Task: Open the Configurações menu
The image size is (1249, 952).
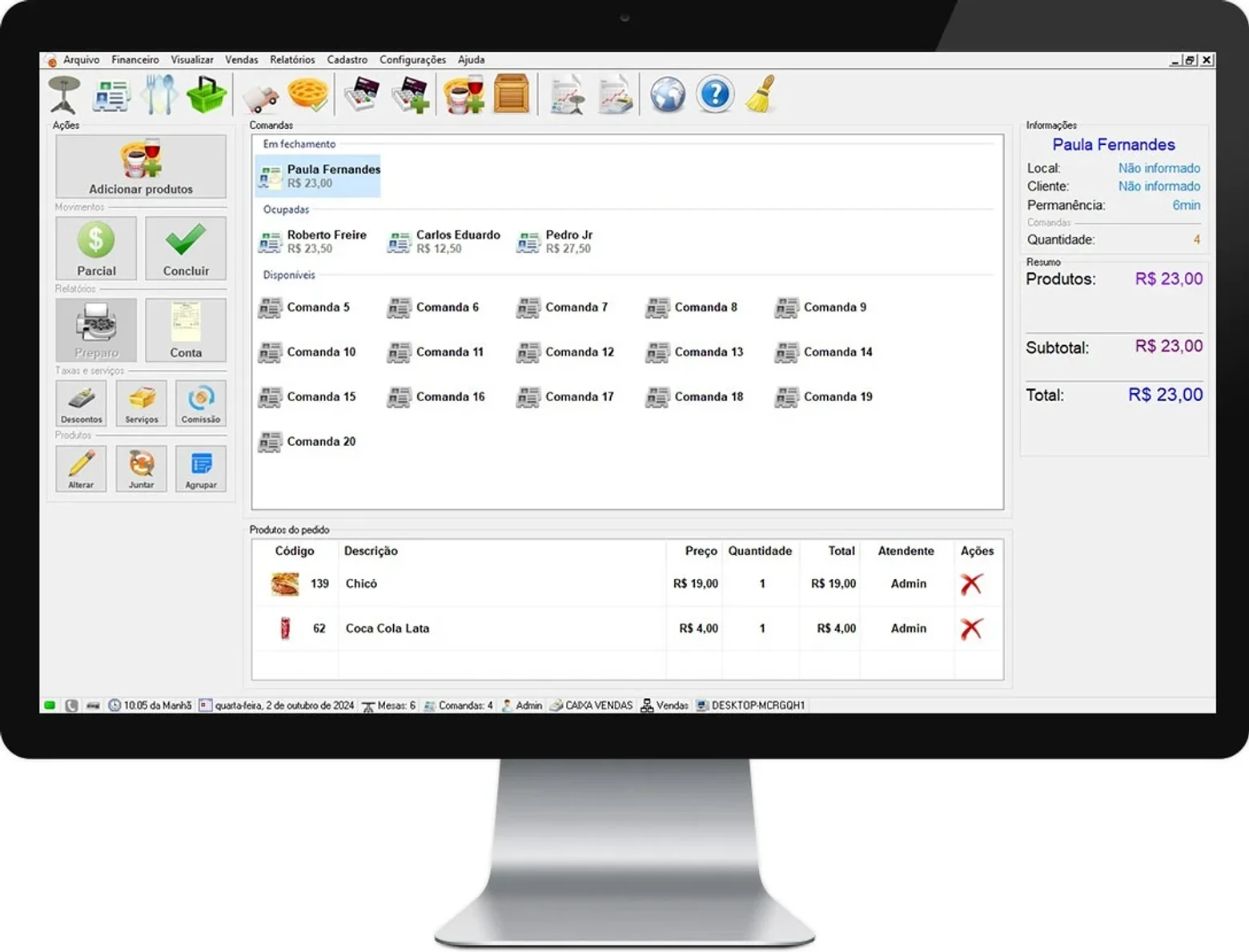Action: click(412, 60)
